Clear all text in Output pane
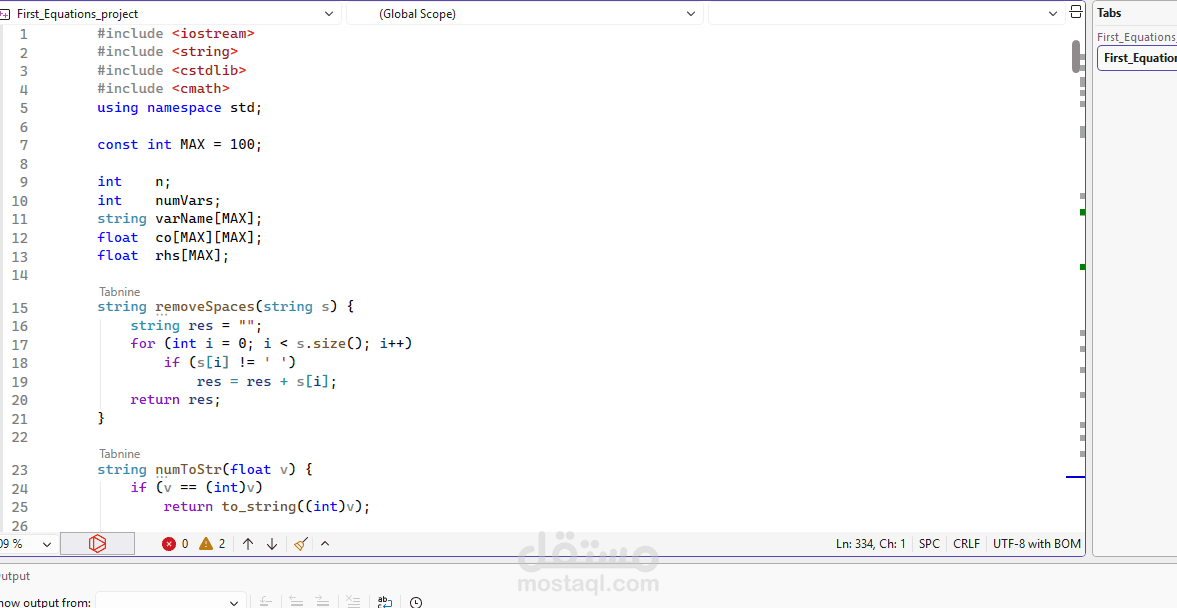Image resolution: width=1177 pixels, height=608 pixels. tap(353, 601)
